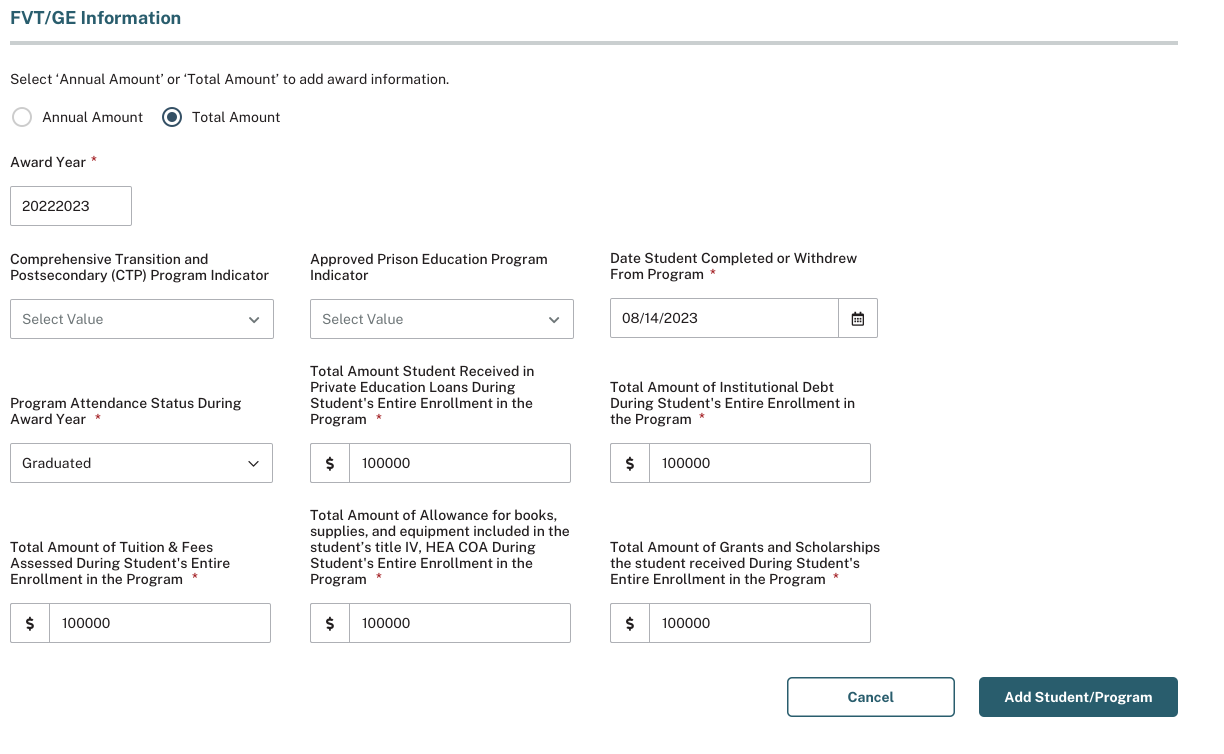Select the Total Amount radio button
The width and height of the screenshot is (1224, 754).
pos(172,117)
